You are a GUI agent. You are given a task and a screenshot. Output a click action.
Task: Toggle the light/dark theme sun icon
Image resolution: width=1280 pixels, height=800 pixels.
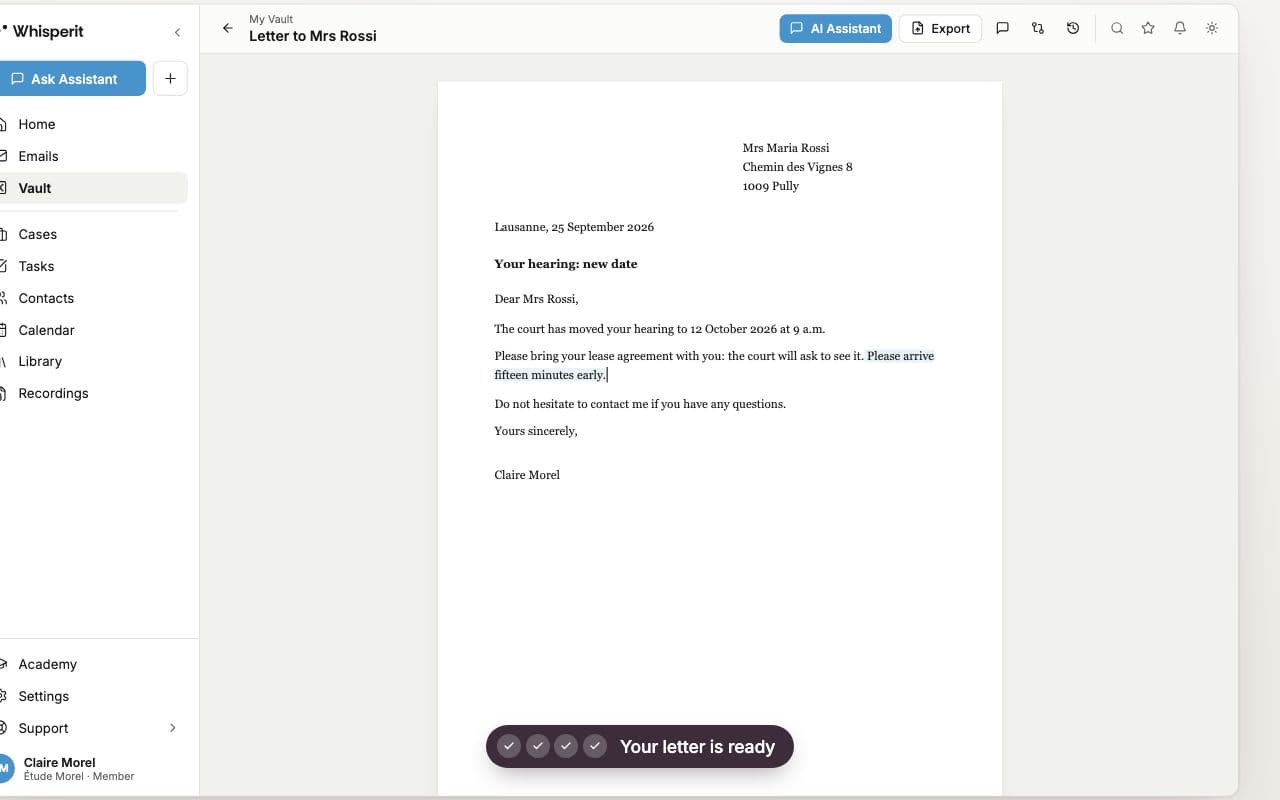(x=1212, y=28)
